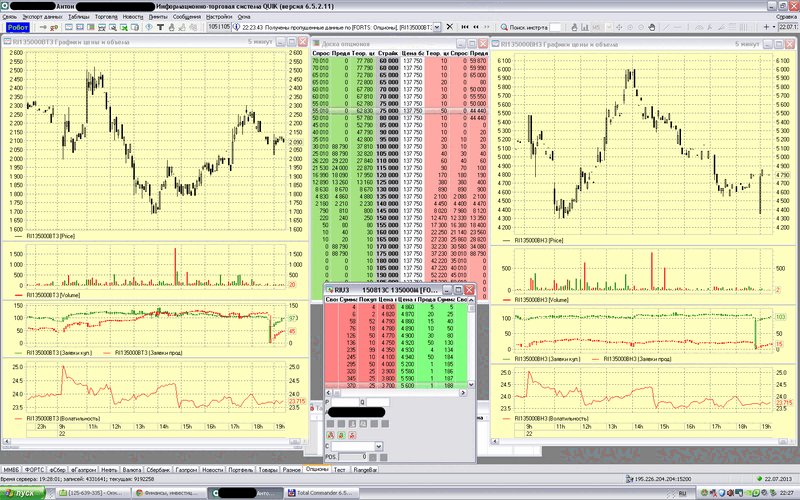Switch to the Сбербанк tab

tap(157, 468)
